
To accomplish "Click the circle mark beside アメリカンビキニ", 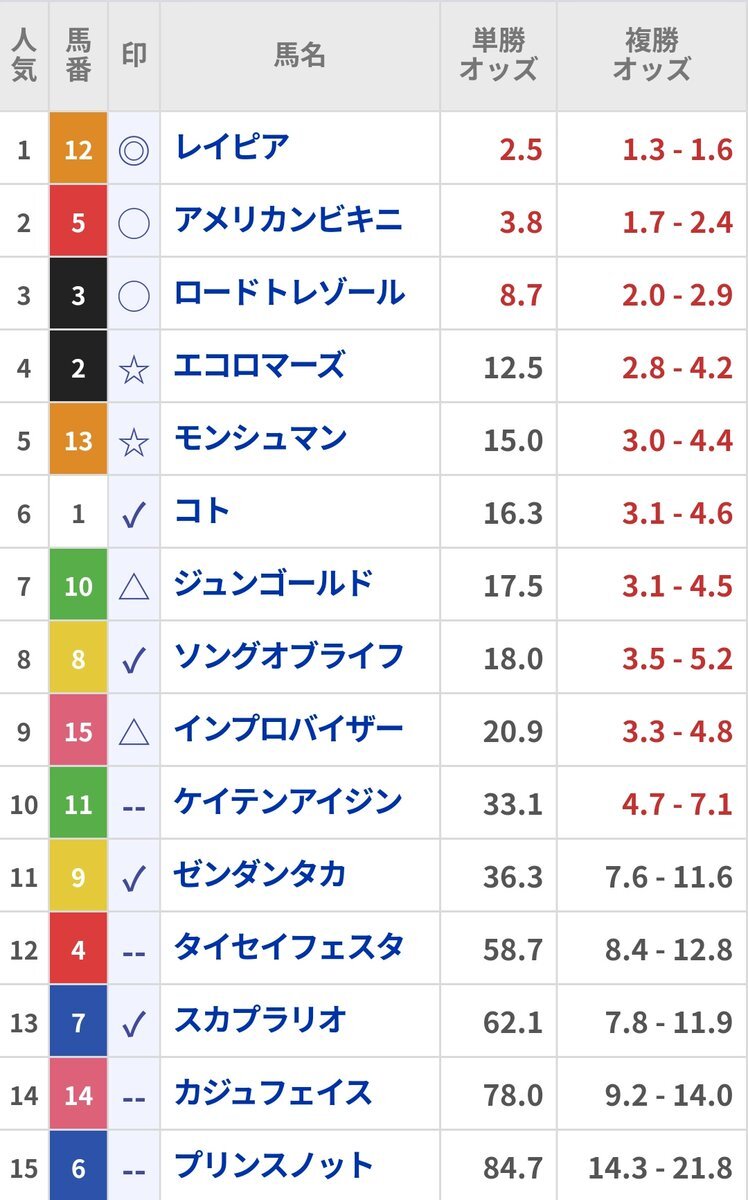I will (134, 223).
